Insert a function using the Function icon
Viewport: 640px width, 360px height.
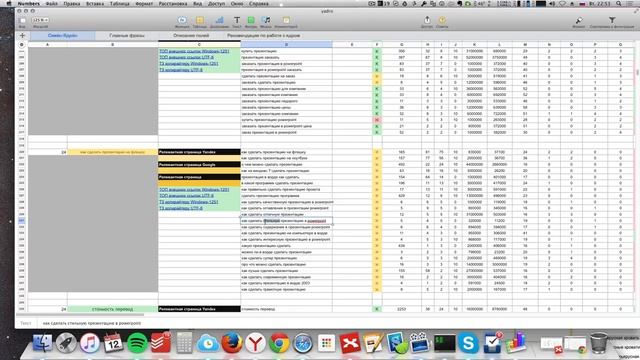click(182, 20)
